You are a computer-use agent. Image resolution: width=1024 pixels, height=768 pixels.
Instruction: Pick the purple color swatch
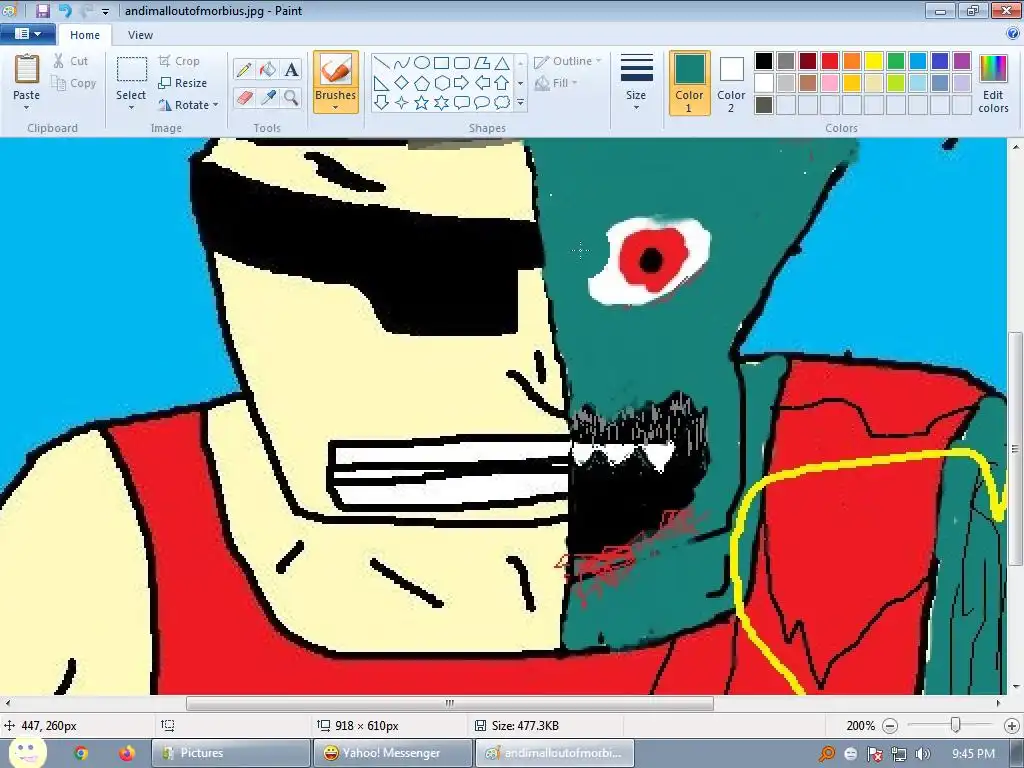[x=962, y=61]
